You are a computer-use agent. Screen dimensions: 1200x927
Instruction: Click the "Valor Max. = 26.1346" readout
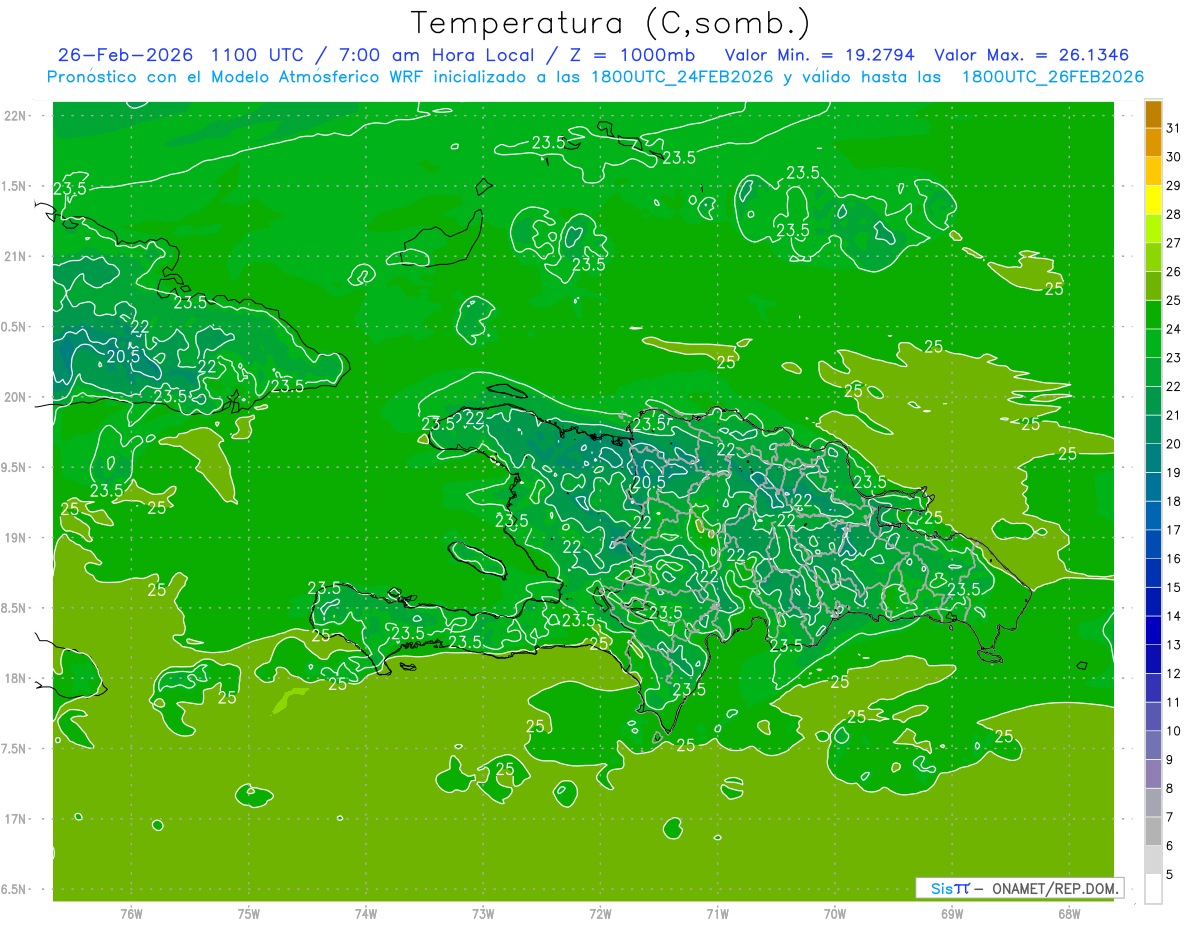[1032, 55]
